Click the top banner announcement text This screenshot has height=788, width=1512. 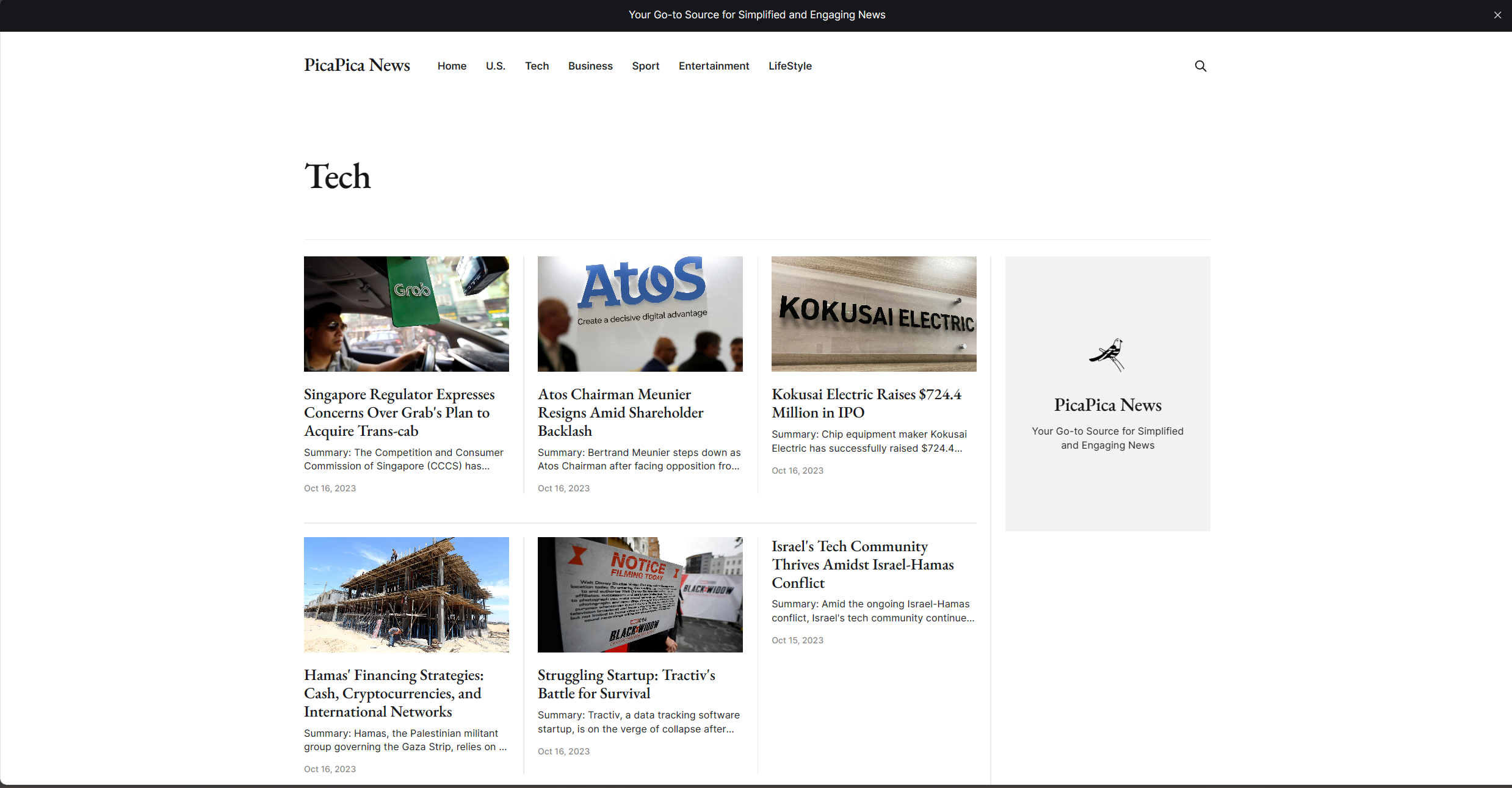757,15
